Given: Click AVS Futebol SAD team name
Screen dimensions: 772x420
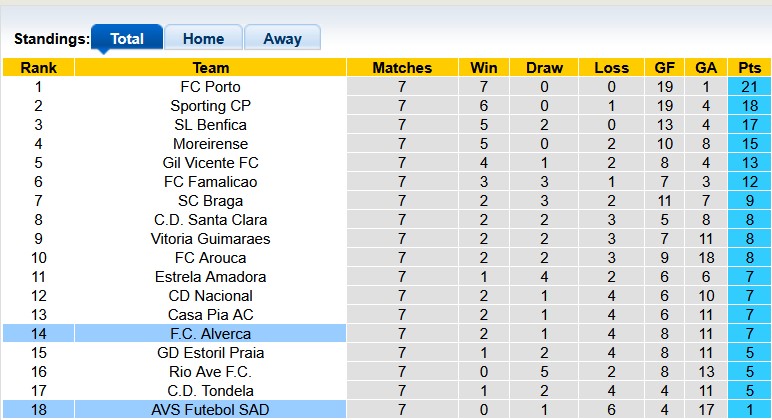Looking at the screenshot, I should (x=210, y=410).
